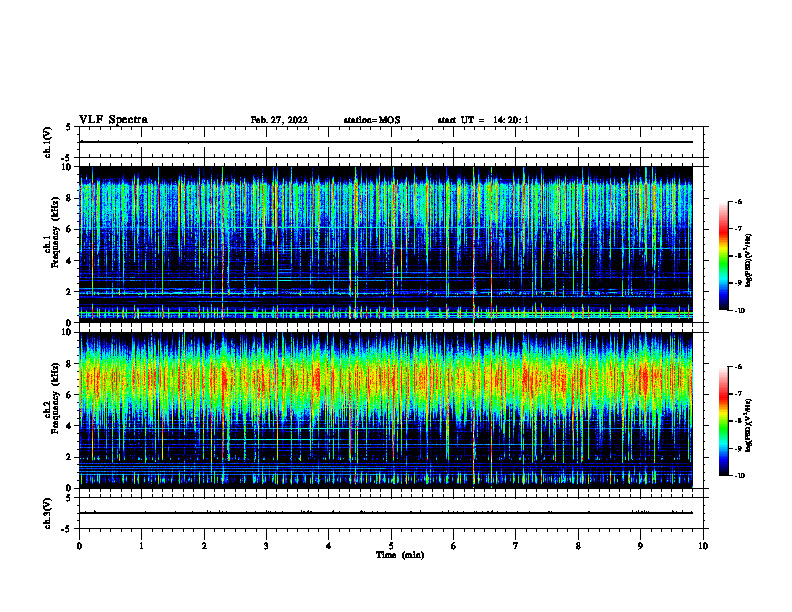Click the ch.1 spectrogram panel
792x612 pixels.
point(386,244)
